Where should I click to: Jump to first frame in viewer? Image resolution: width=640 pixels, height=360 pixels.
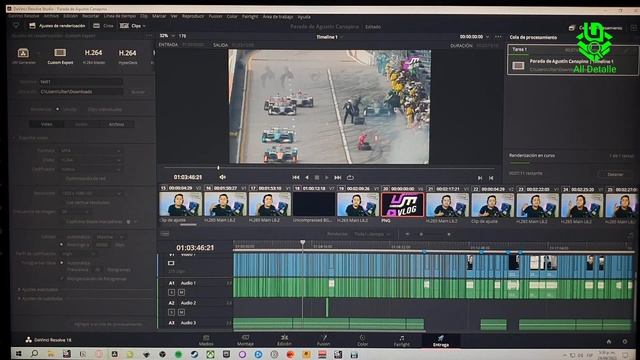click(x=296, y=178)
